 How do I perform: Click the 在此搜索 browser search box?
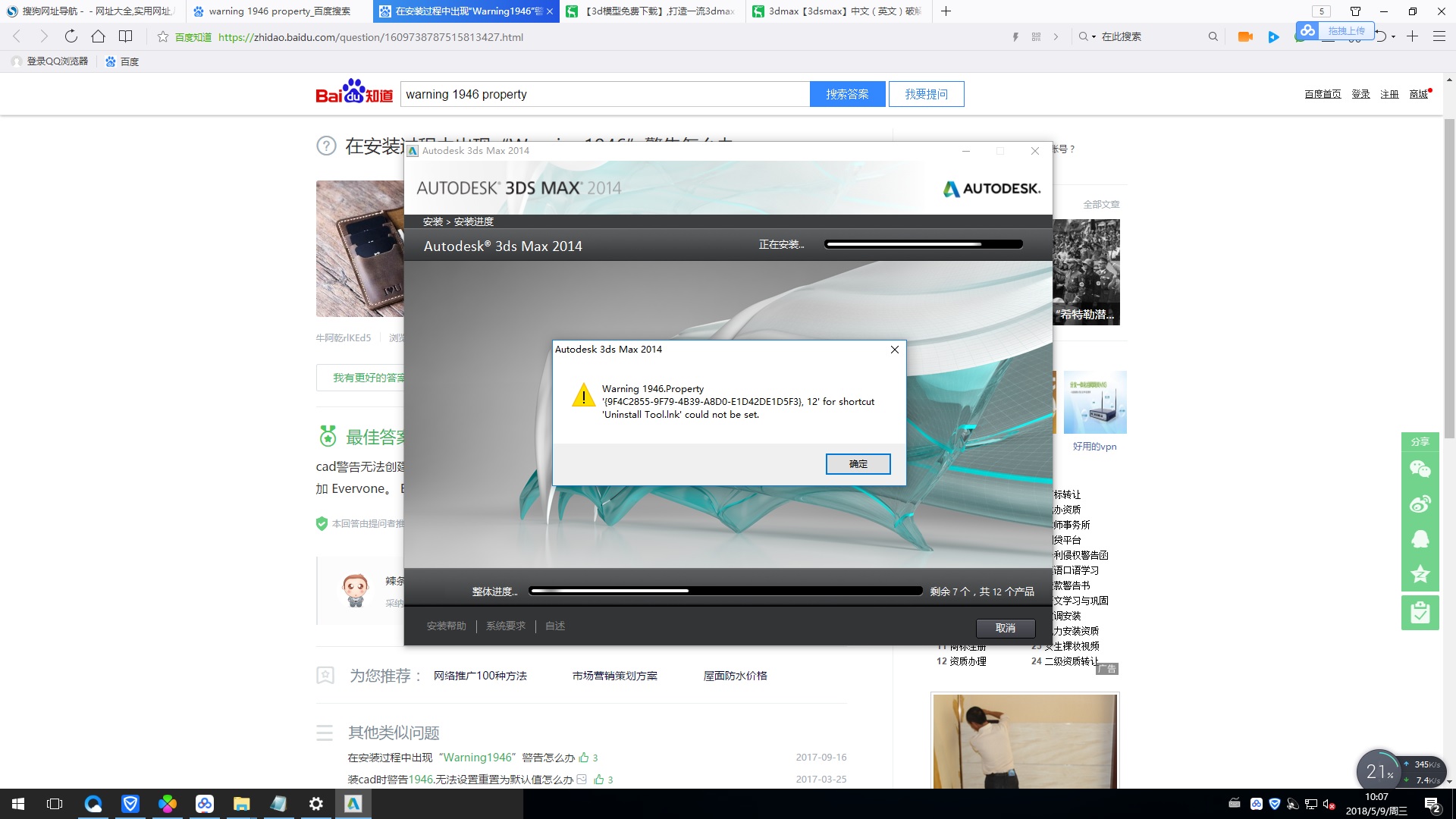tap(1149, 36)
